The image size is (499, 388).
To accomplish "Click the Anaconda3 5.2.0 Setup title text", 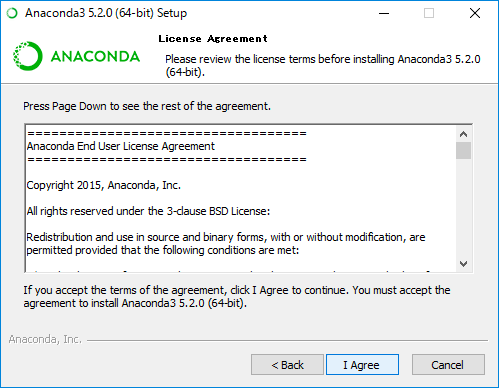I will [106, 13].
